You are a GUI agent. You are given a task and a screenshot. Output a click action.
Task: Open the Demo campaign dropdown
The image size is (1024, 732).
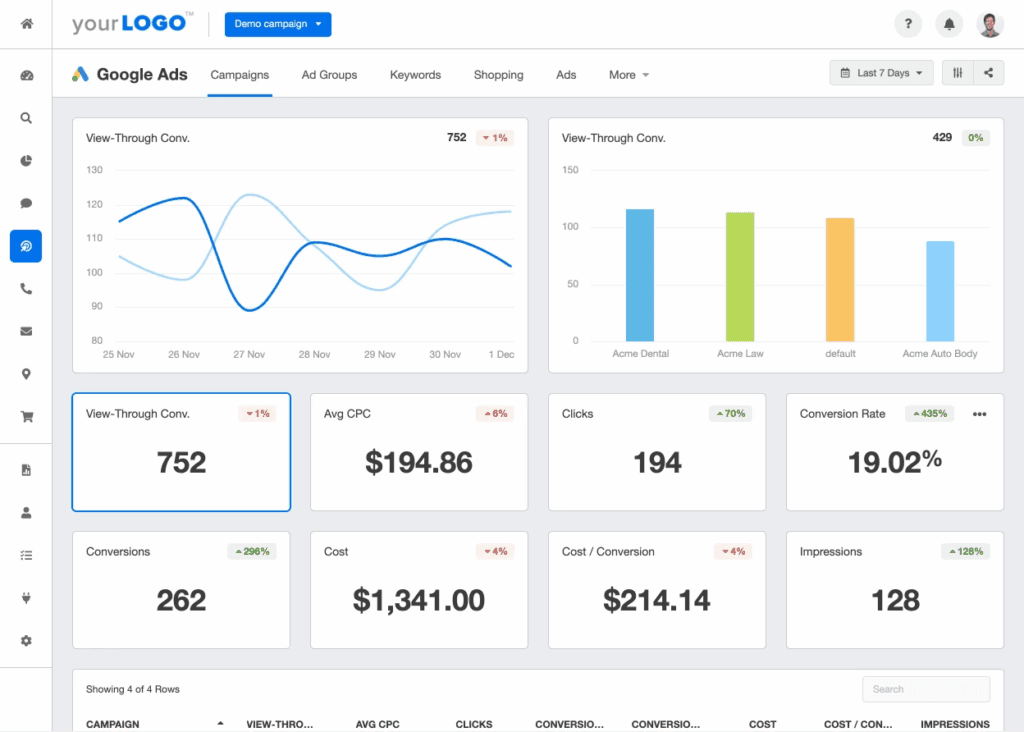click(277, 24)
